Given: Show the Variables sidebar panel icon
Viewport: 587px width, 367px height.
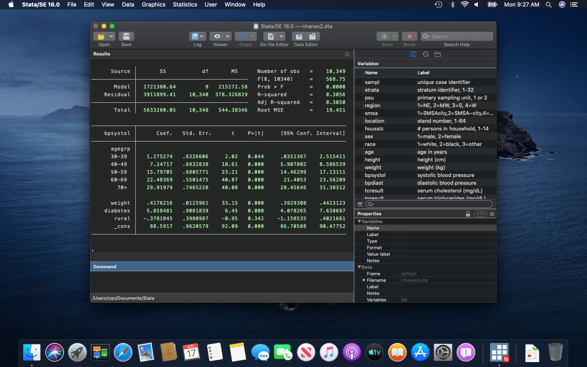Looking at the screenshot, I should [413, 54].
